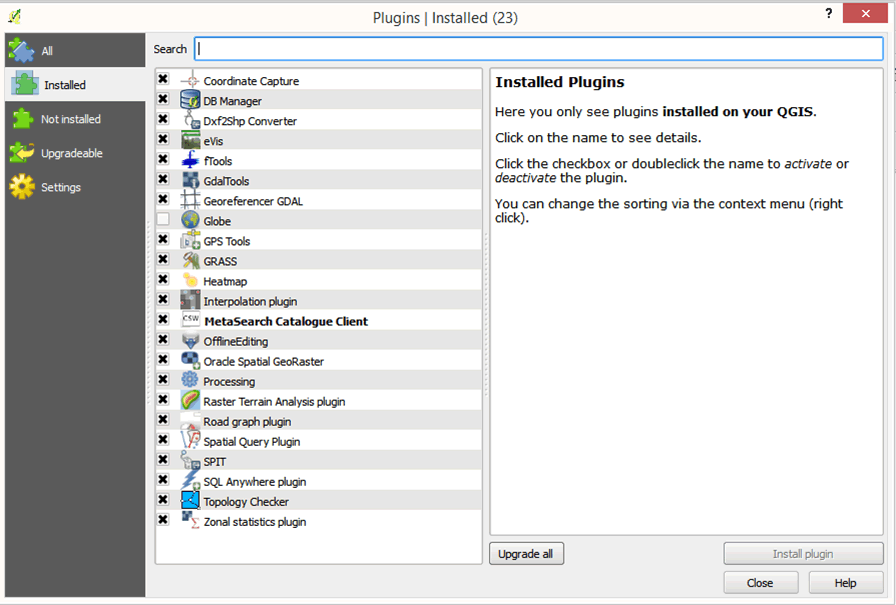The width and height of the screenshot is (896, 605).
Task: Click the SPIT plugin icon
Action: (190, 460)
